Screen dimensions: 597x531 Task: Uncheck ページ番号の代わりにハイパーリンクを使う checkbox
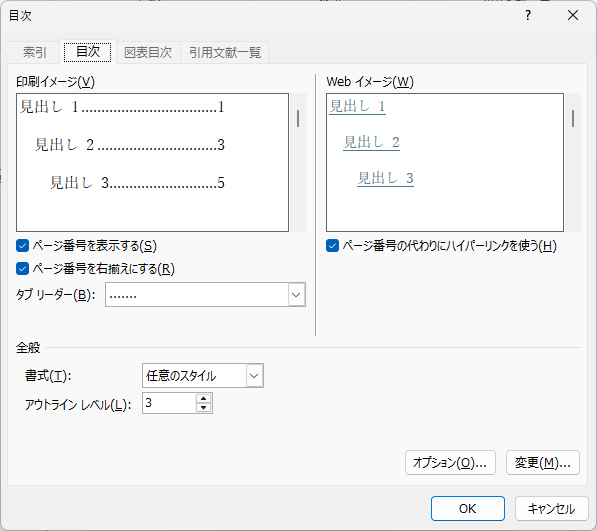[x=332, y=246]
